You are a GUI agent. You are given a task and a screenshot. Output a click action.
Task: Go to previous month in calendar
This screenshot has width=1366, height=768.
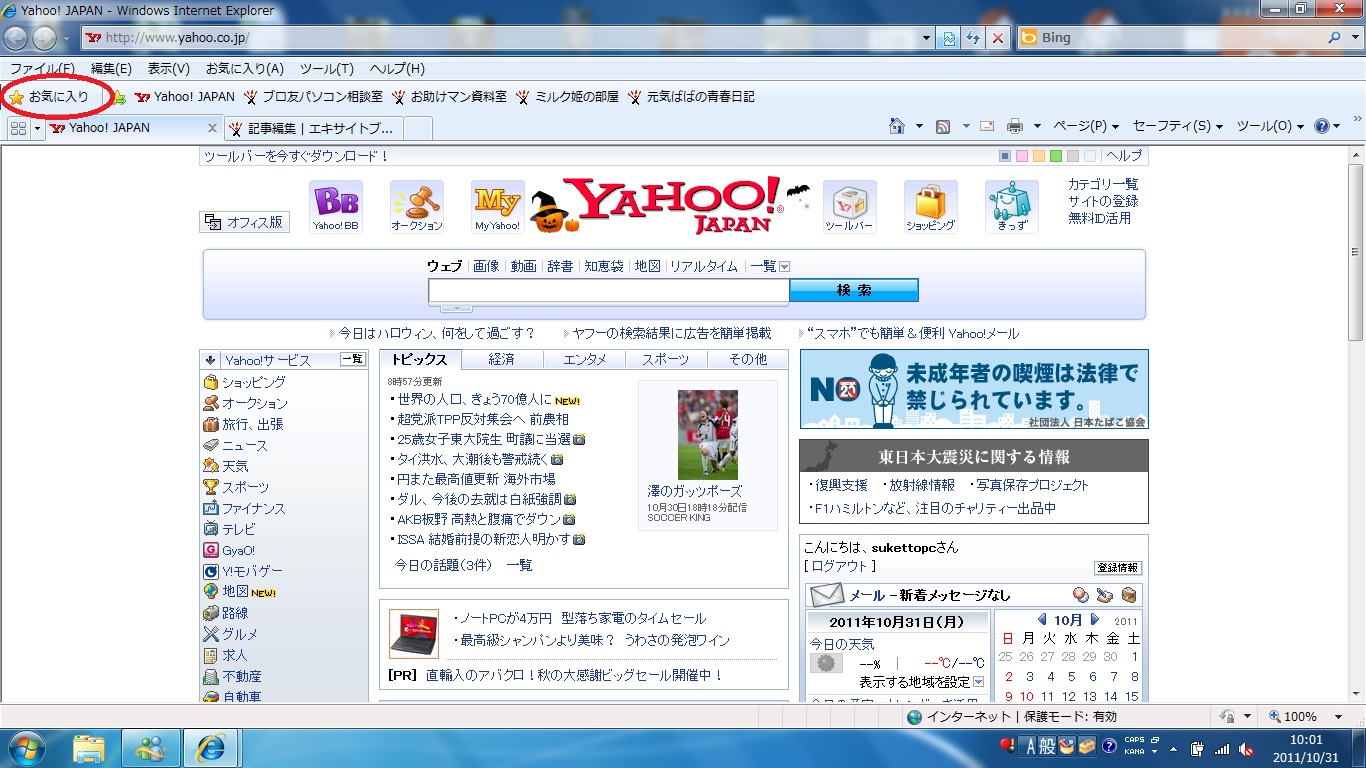pos(1042,620)
